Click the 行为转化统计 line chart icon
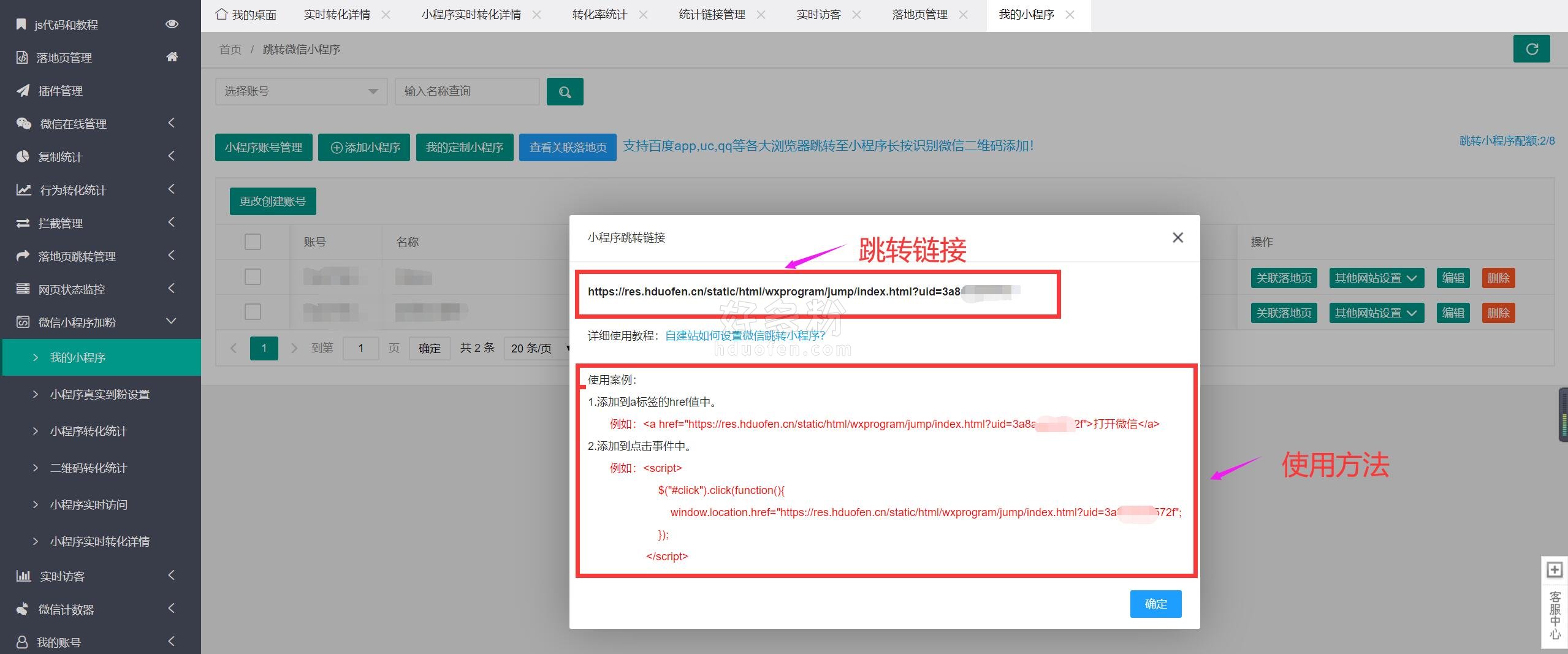The height and width of the screenshot is (654, 1568). coord(23,190)
